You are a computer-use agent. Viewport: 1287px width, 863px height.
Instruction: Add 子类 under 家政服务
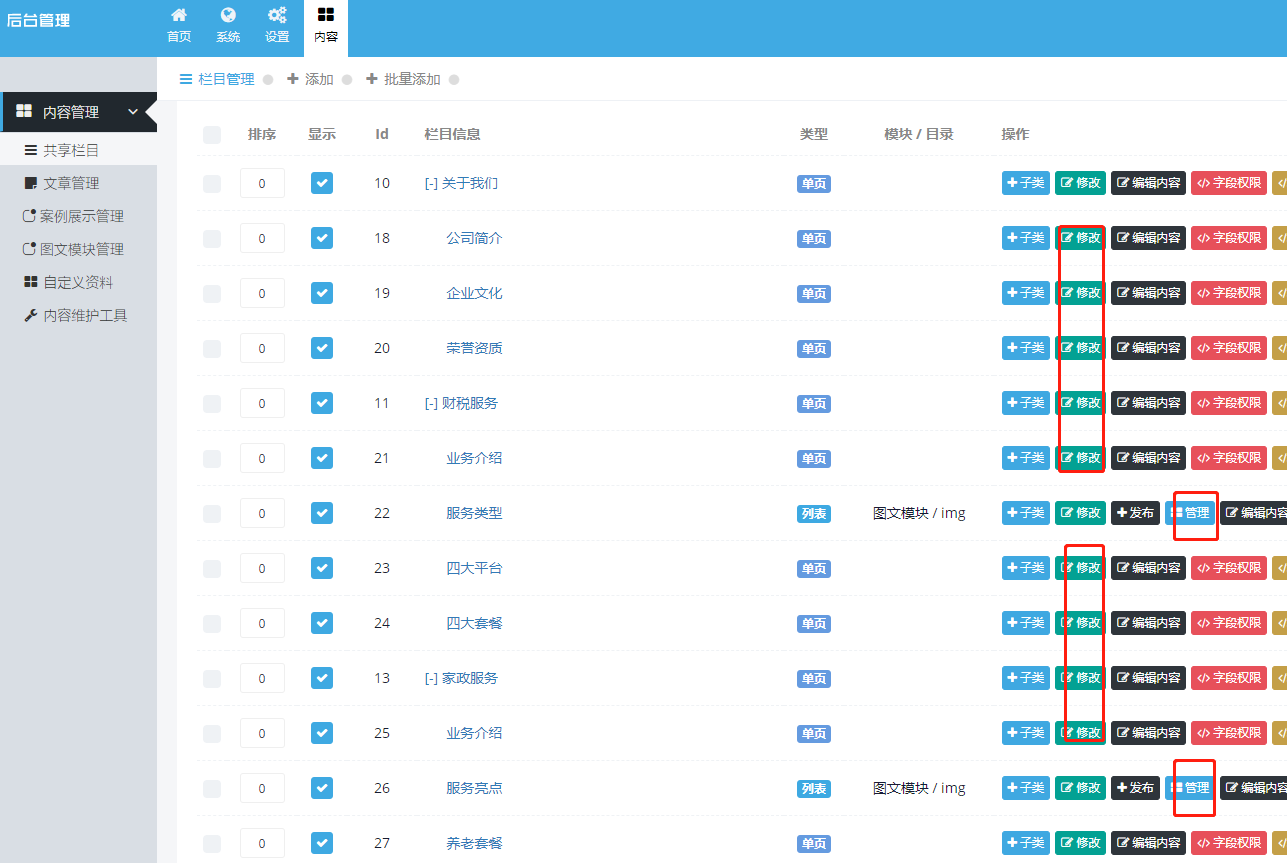(1026, 678)
